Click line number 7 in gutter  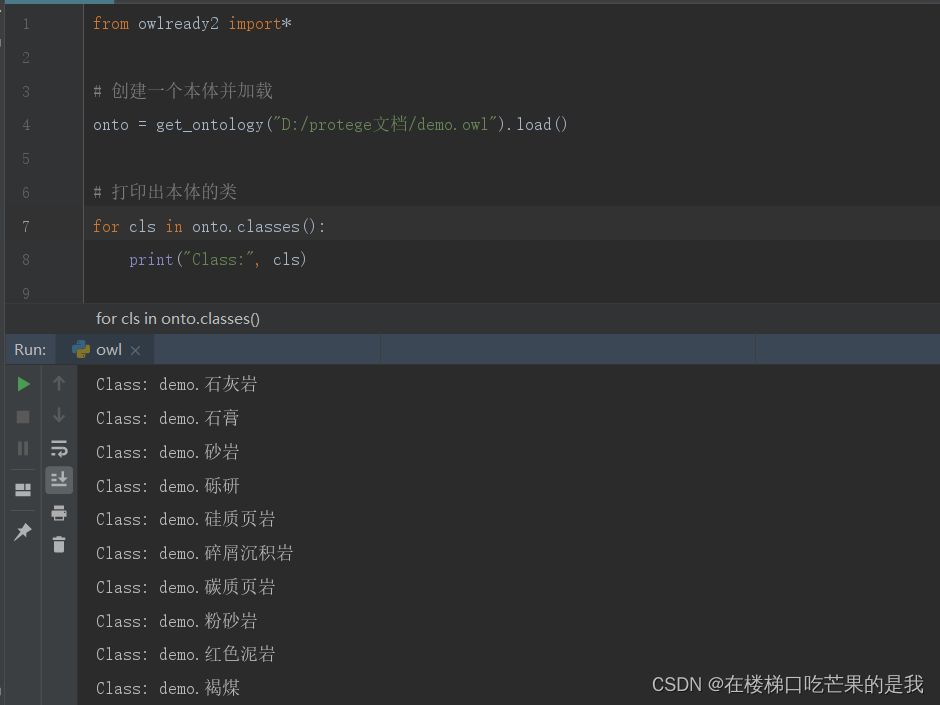[x=25, y=226]
